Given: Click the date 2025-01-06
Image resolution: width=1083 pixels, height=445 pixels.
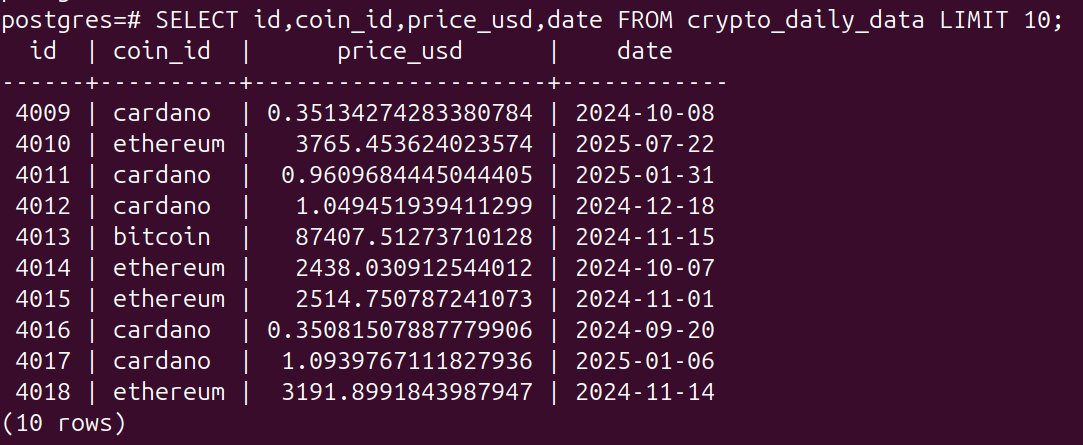Looking at the screenshot, I should 644,361.
